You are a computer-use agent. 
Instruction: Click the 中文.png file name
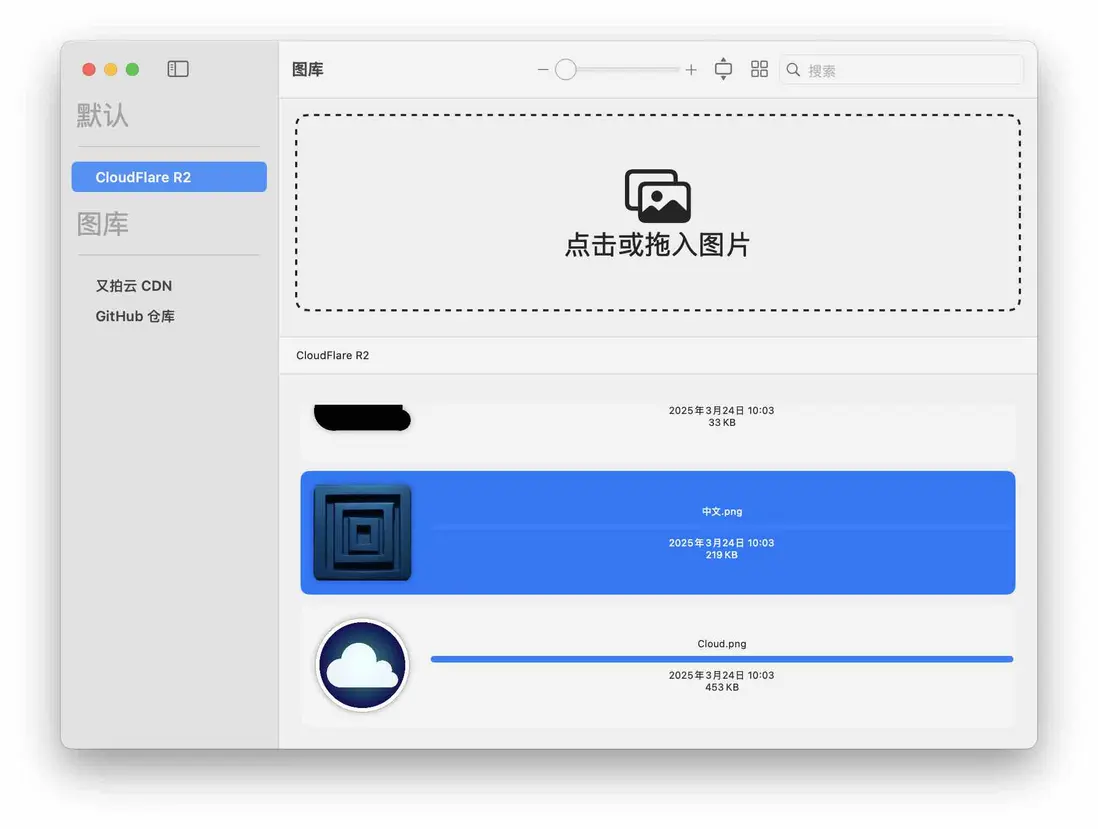pyautogui.click(x=721, y=512)
